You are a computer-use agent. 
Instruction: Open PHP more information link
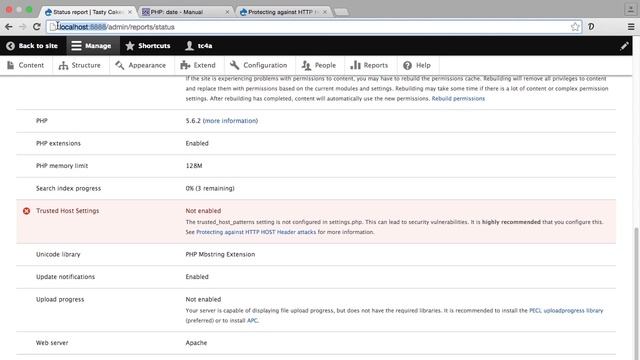(x=230, y=121)
